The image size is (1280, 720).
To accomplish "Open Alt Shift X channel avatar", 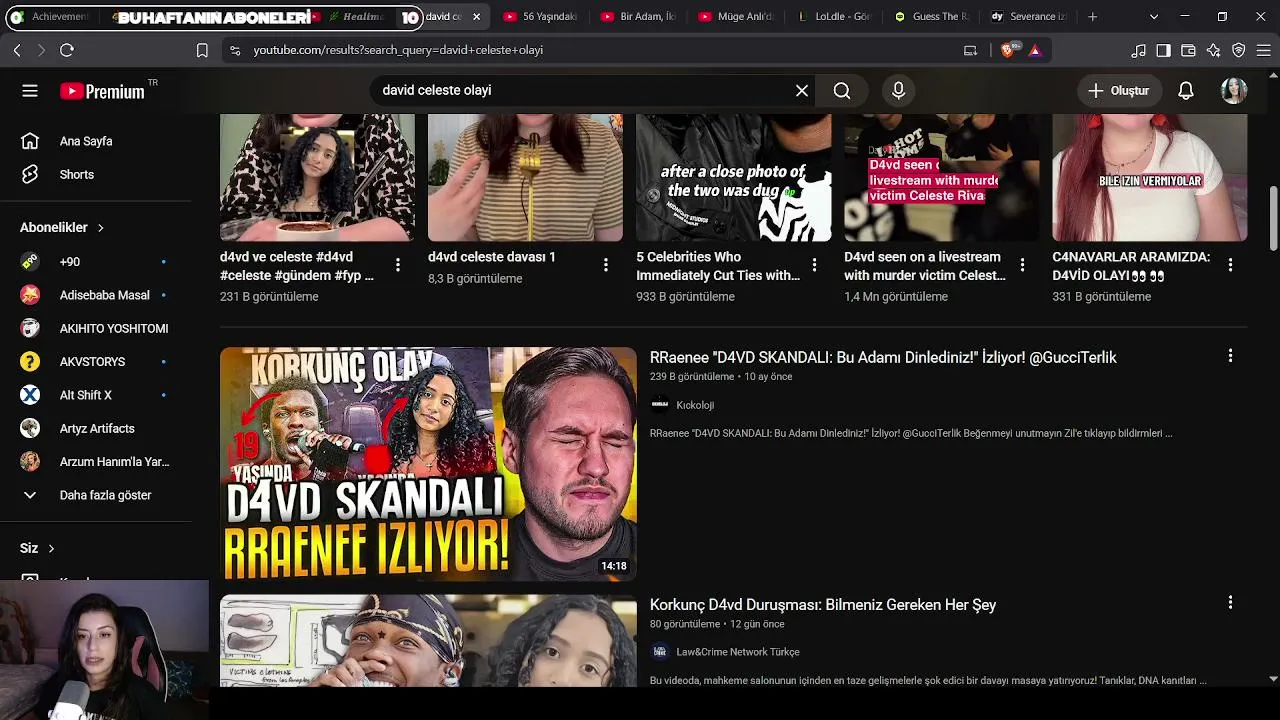I will tap(30, 395).
